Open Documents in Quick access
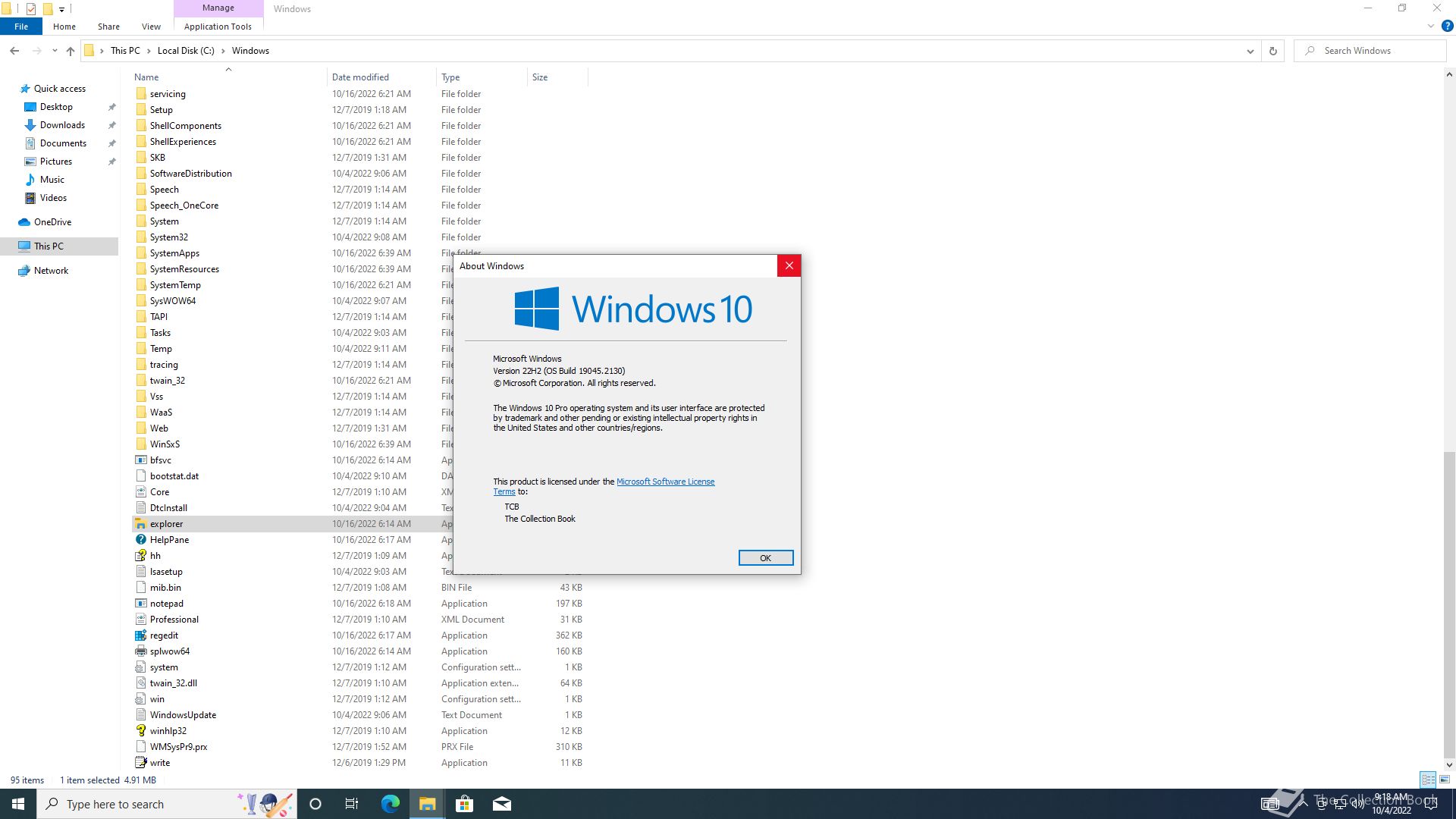Image resolution: width=1456 pixels, height=819 pixels. click(63, 143)
